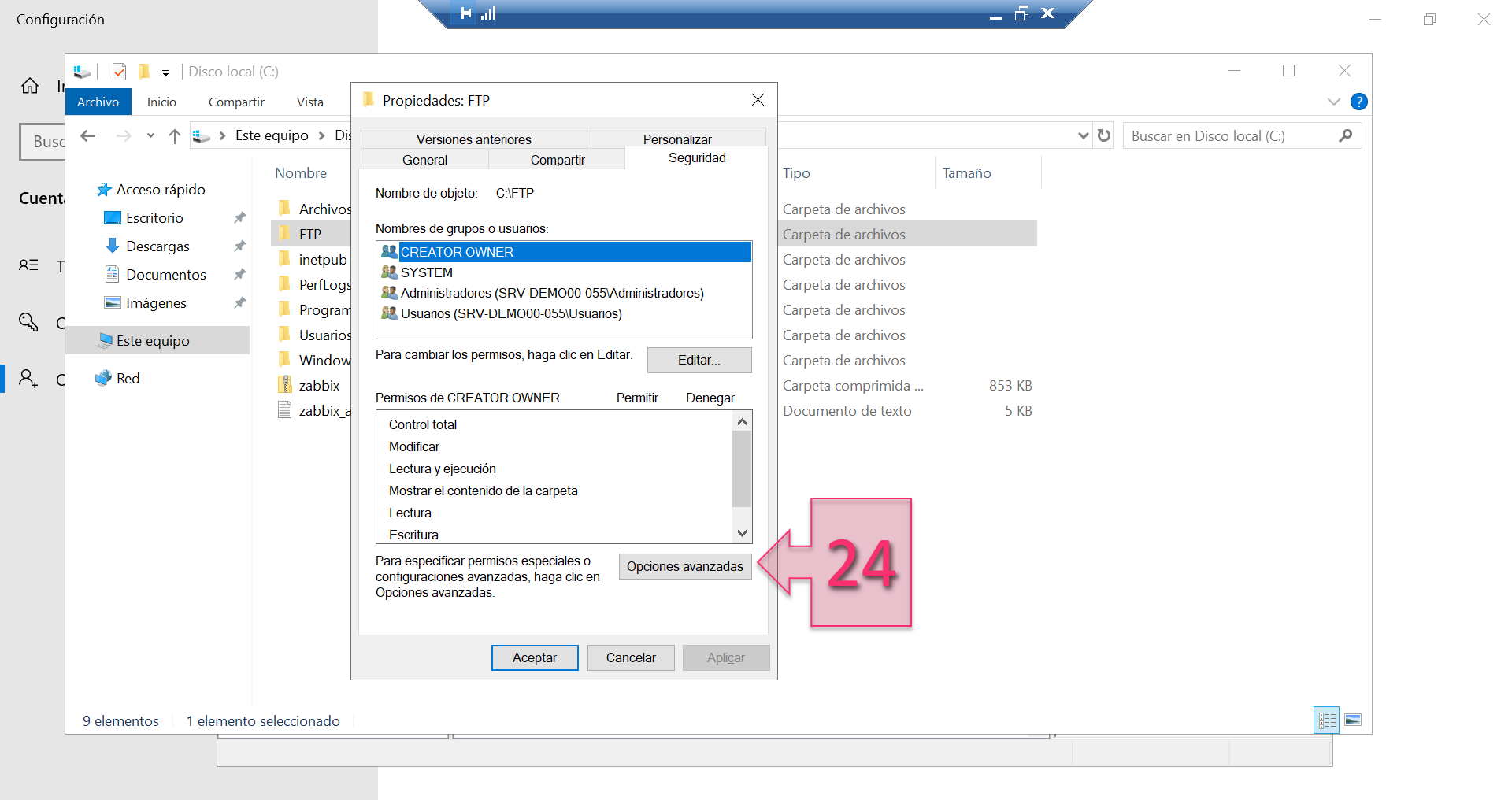Switch to the Versiones anteriores tab

click(x=472, y=139)
